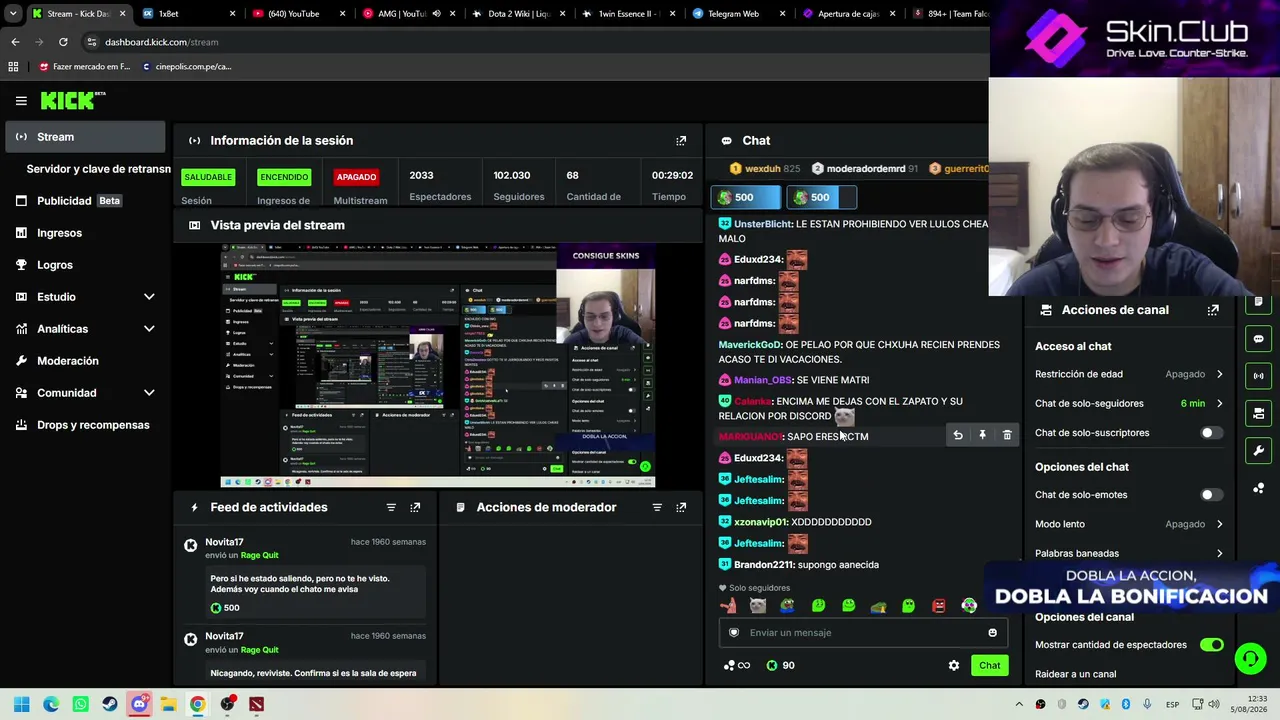Delete the MARIGUANO1 chat message

click(x=1007, y=435)
